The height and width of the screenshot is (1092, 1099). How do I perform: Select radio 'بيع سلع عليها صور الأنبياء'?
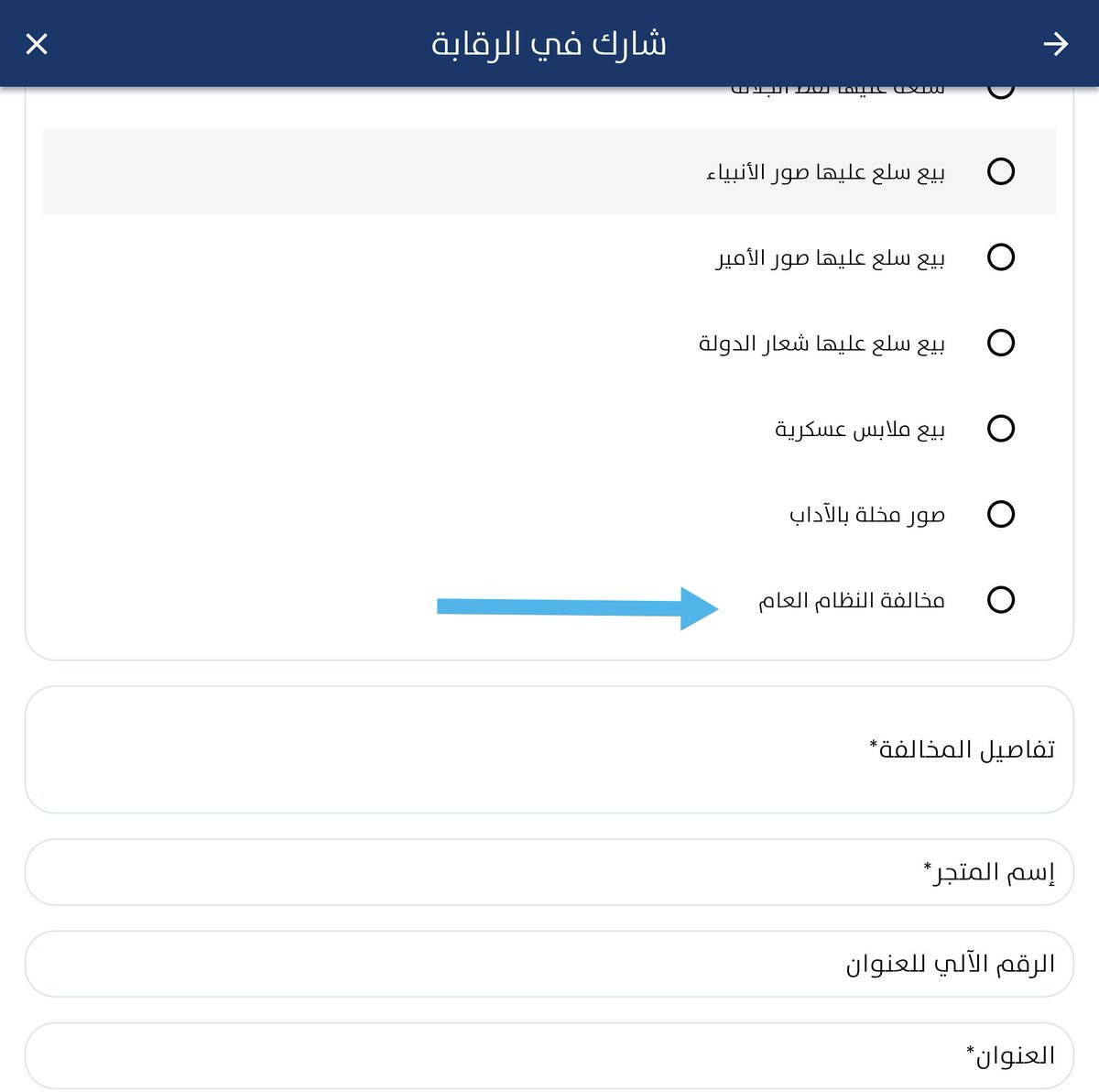click(x=1001, y=171)
